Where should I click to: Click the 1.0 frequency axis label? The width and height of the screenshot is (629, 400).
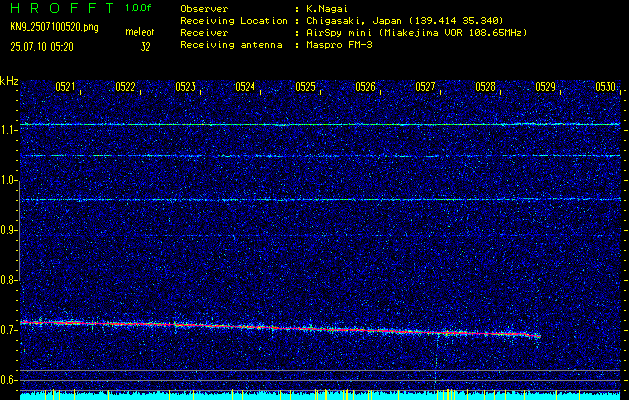click(8, 181)
